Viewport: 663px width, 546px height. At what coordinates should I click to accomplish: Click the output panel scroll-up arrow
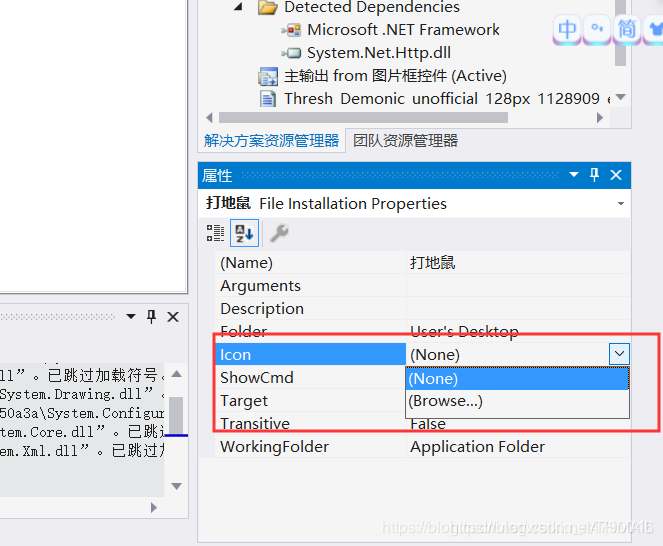[x=177, y=374]
